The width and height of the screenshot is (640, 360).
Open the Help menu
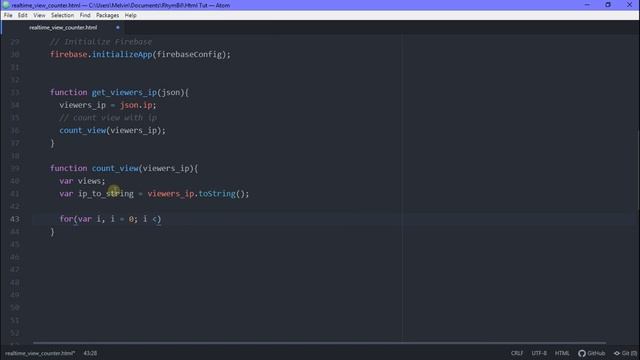130,16
